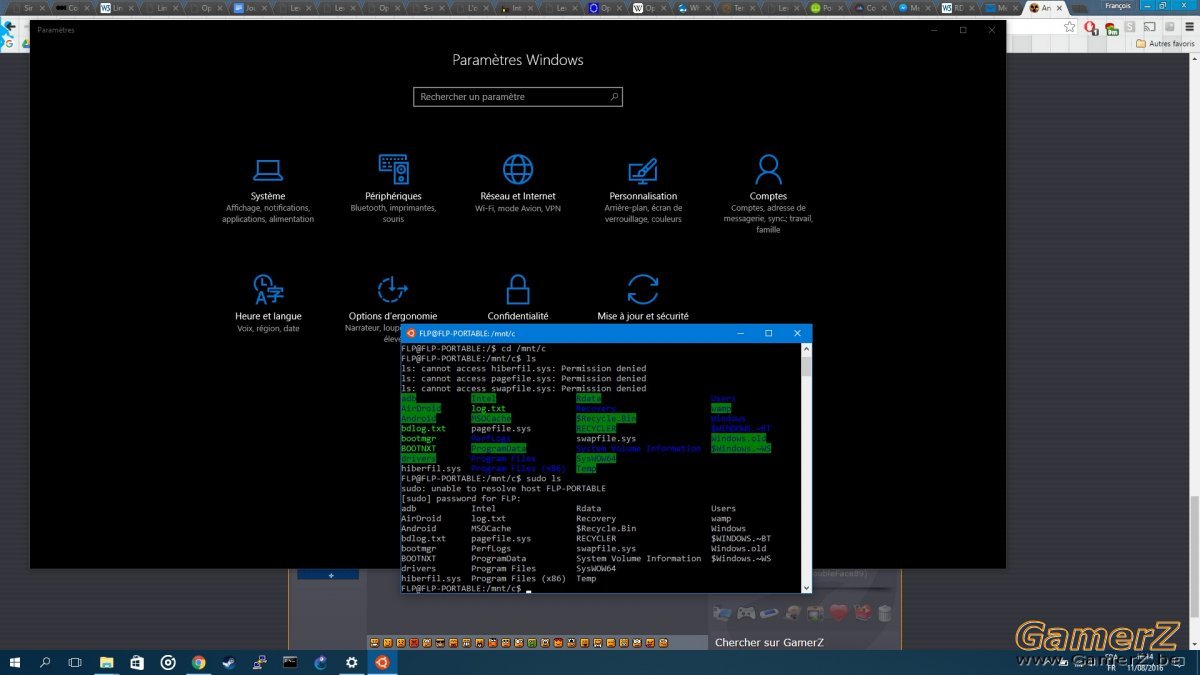Click the network computers icon on taskbar
The height and width of the screenshot is (675, 1200).
pos(259,662)
